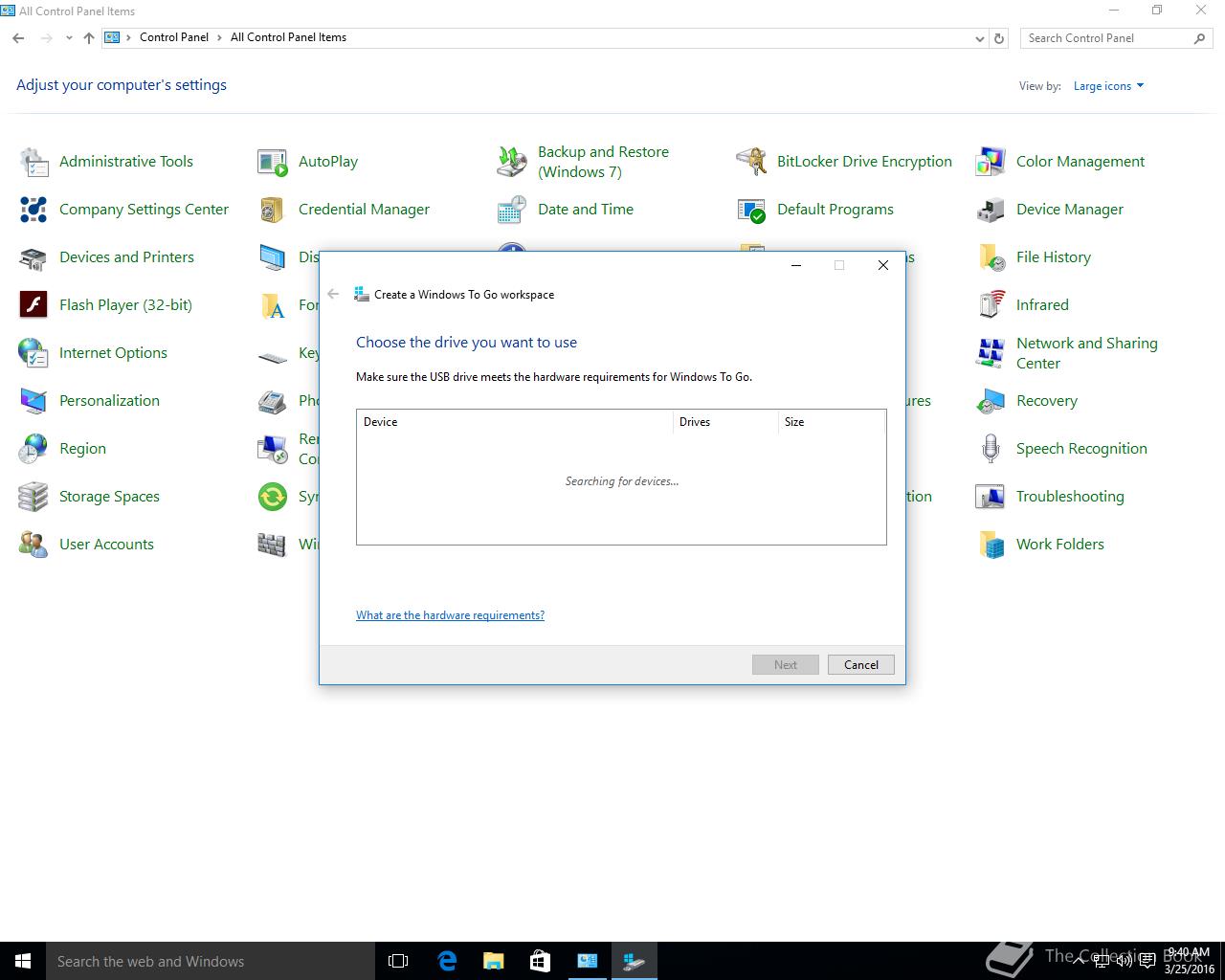Open Troubleshooting icon

coord(991,497)
